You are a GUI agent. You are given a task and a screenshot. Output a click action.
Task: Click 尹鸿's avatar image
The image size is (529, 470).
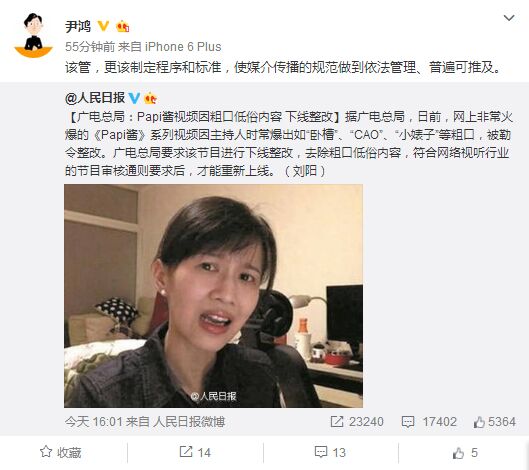click(x=33, y=35)
